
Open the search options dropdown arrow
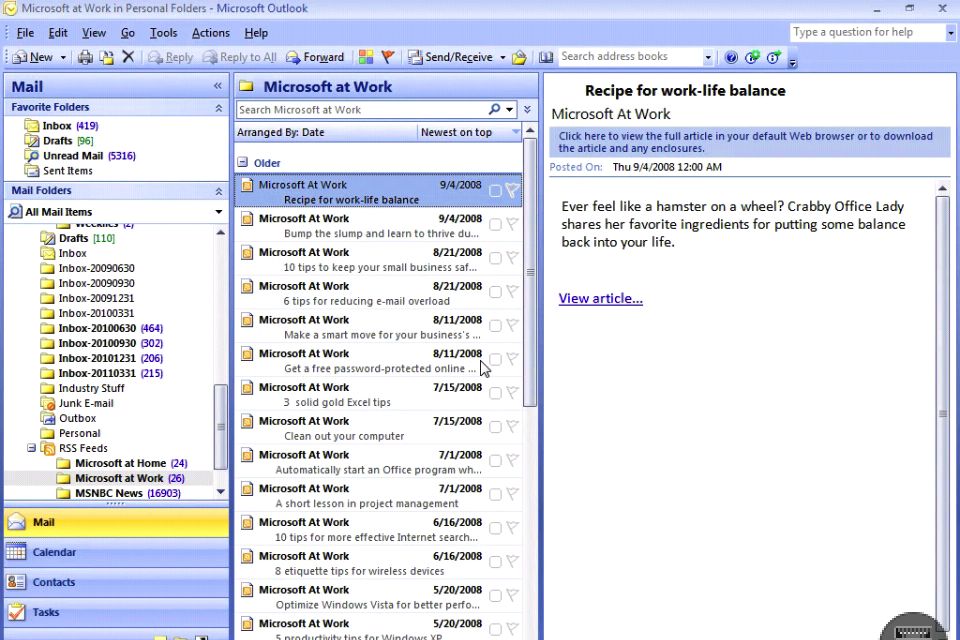[509, 110]
